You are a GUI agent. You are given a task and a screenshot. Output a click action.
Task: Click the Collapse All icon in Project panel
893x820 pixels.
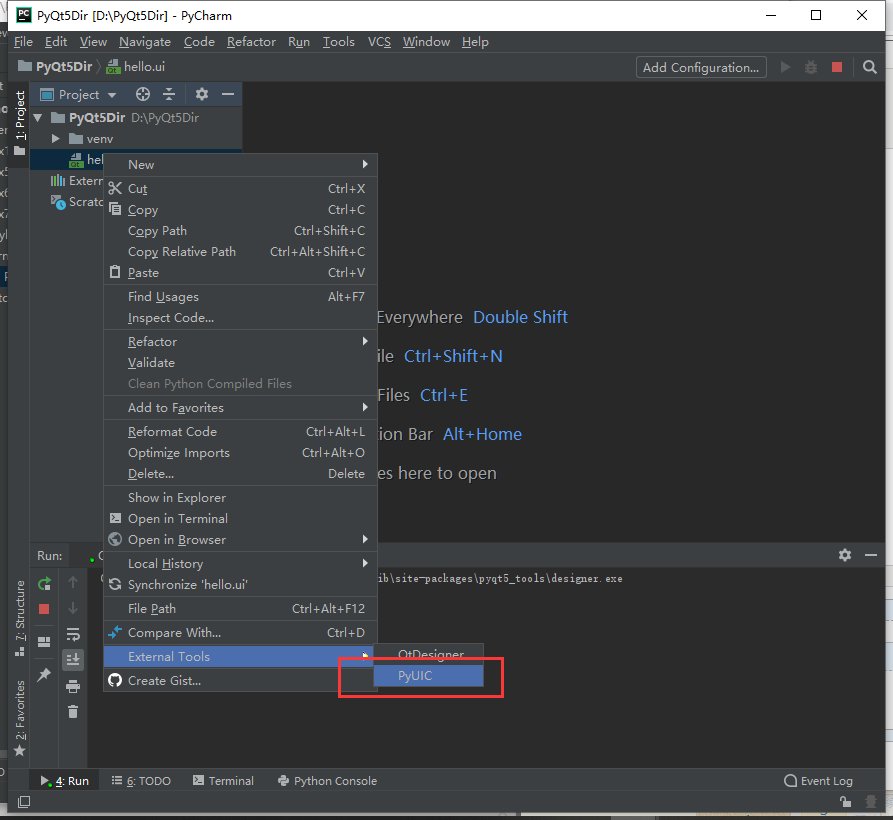tap(169, 94)
